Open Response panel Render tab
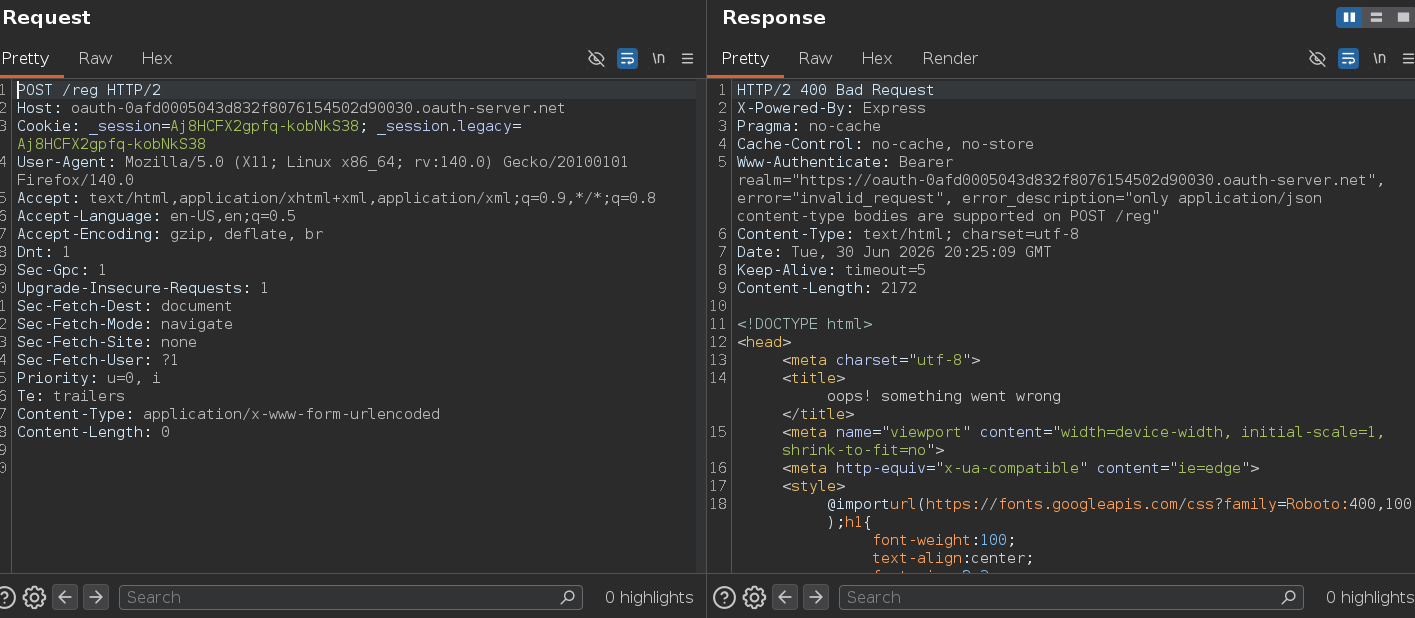Image resolution: width=1415 pixels, height=618 pixels. 950,58
